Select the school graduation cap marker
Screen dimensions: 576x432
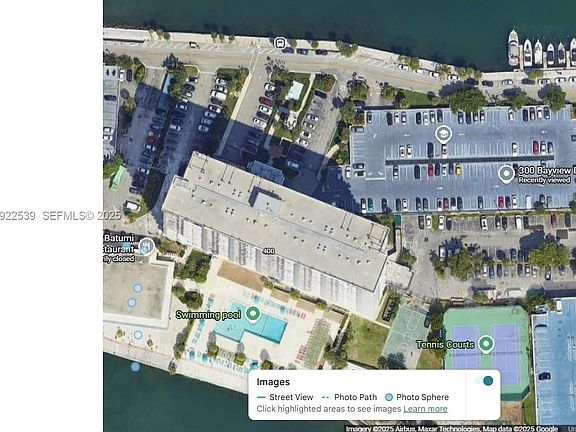[443, 134]
